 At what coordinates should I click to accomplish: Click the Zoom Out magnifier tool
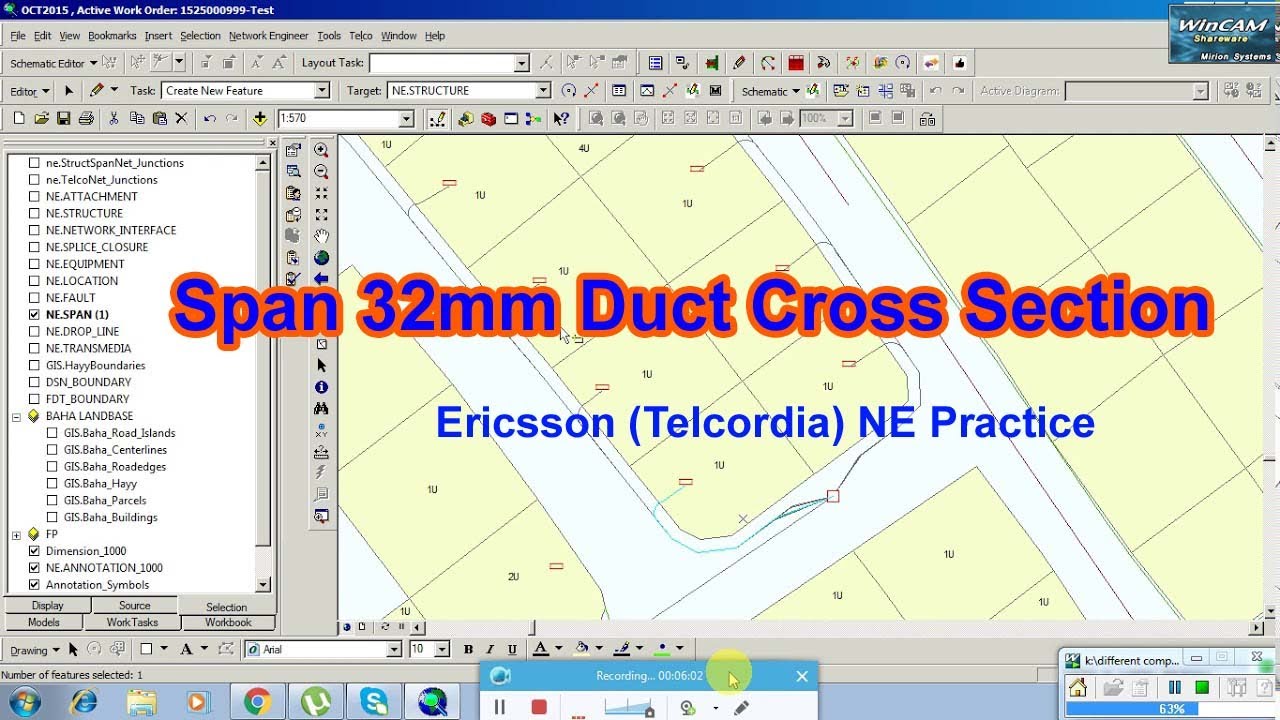[321, 172]
